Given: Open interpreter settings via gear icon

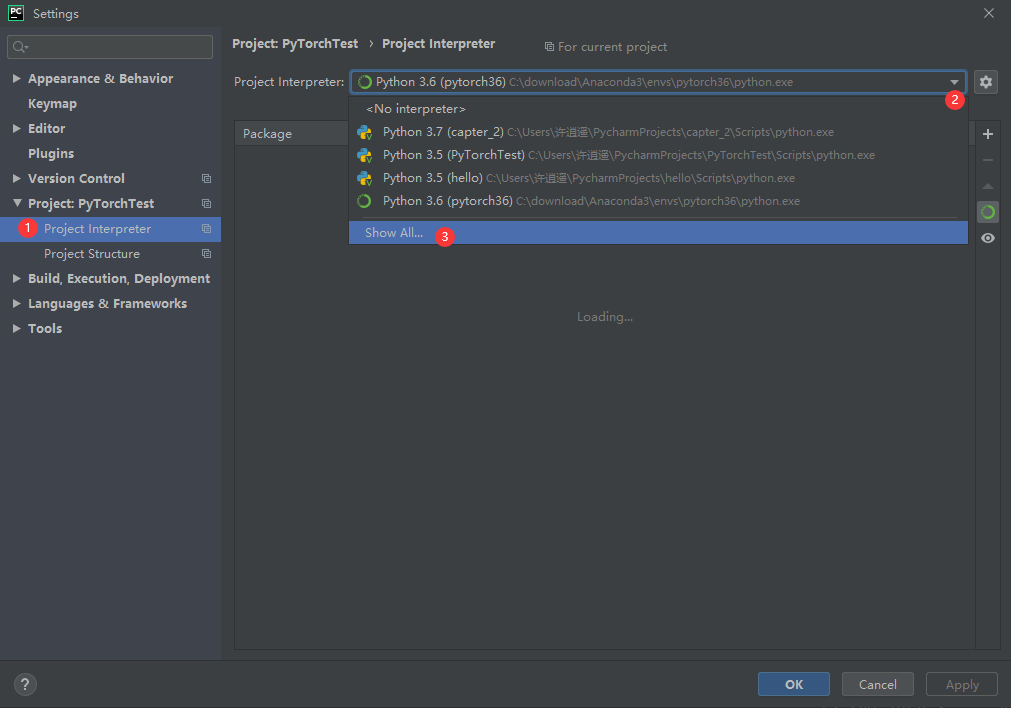Looking at the screenshot, I should point(986,81).
